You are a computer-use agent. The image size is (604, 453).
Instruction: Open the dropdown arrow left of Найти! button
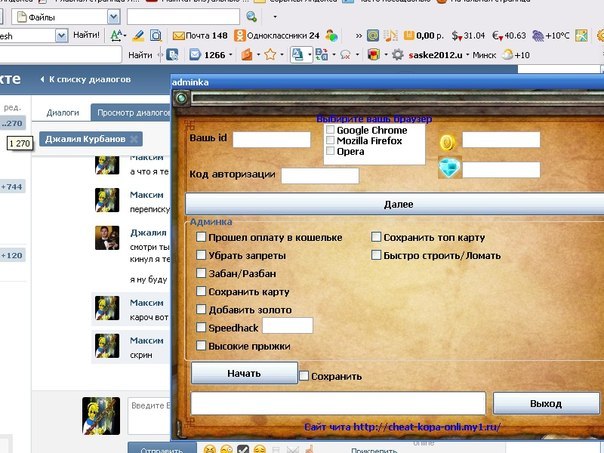click(61, 36)
